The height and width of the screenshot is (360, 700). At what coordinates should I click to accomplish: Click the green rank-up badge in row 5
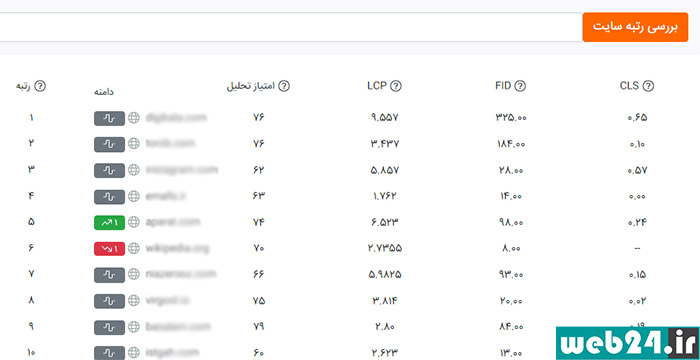(x=109, y=222)
